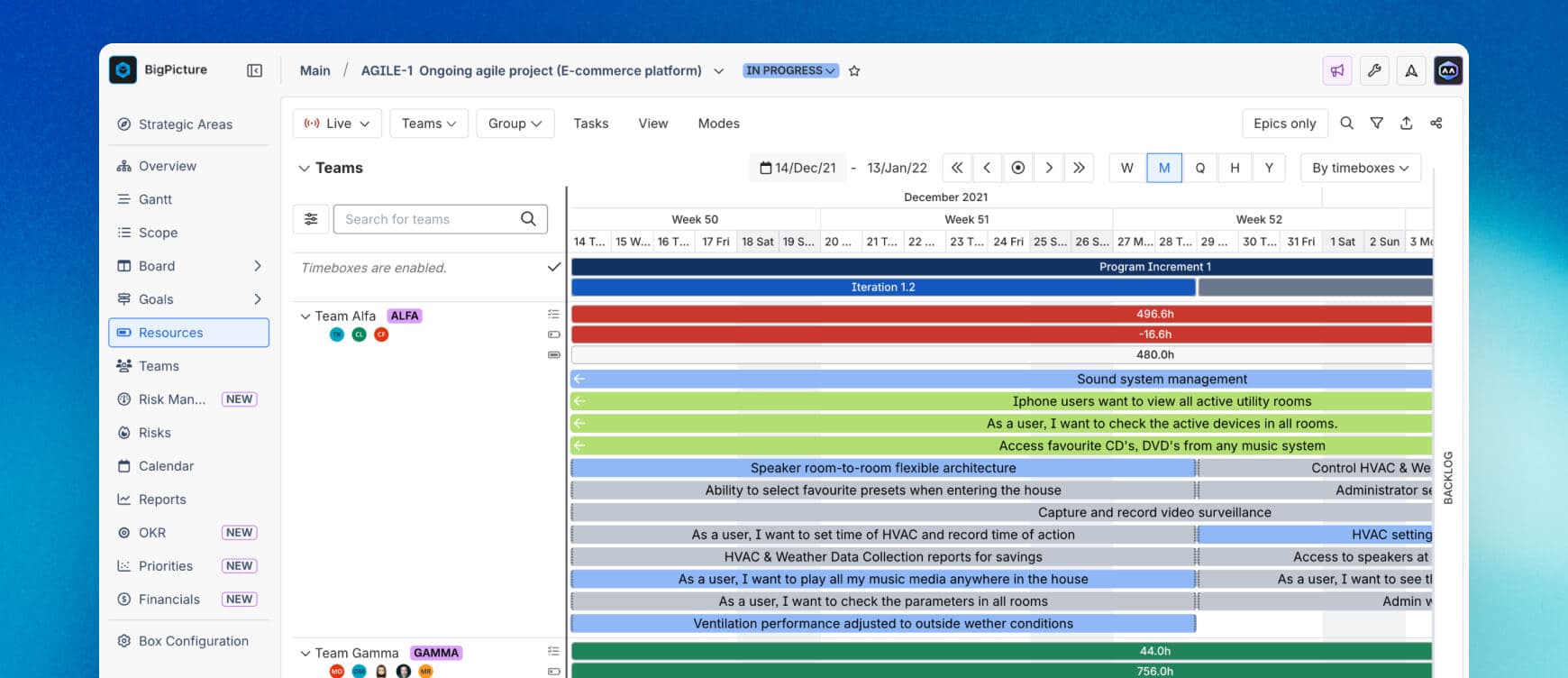Open the BACKLOG side panel

tap(1448, 478)
